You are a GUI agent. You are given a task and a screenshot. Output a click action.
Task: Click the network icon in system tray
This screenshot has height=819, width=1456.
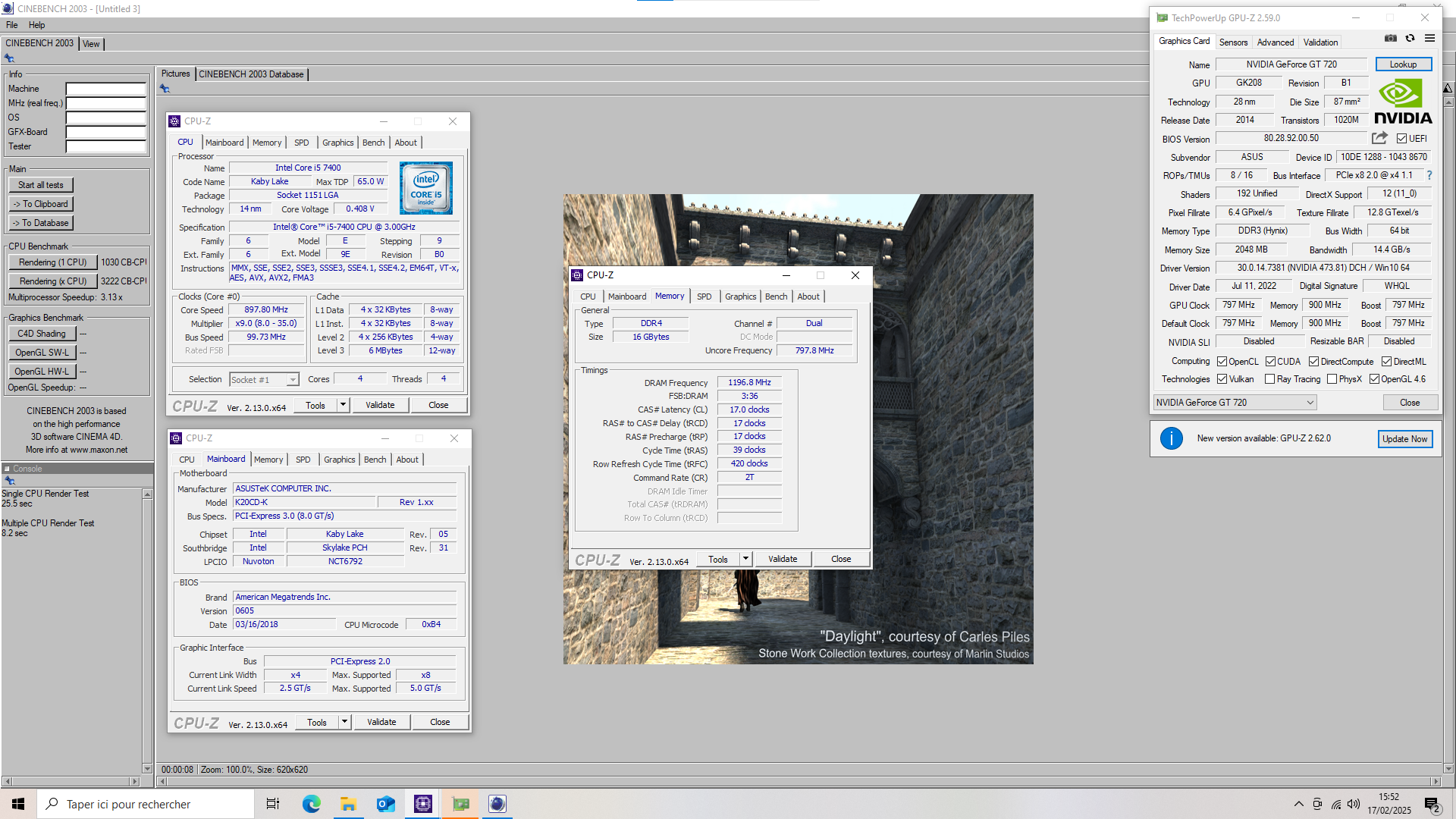click(1335, 804)
